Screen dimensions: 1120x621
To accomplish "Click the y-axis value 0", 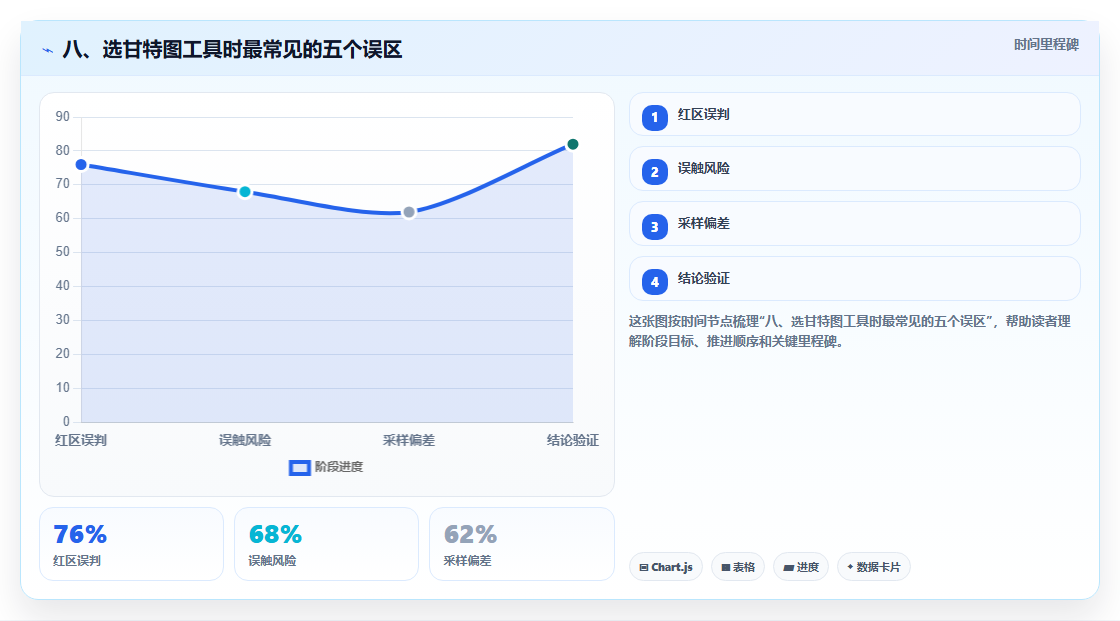I will (66, 422).
